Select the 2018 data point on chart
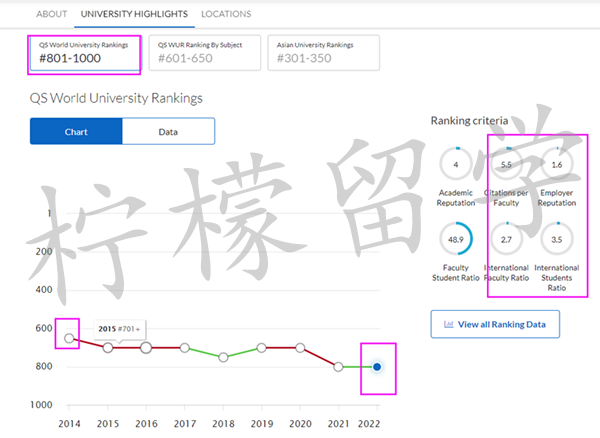This screenshot has width=600, height=438. (223, 357)
